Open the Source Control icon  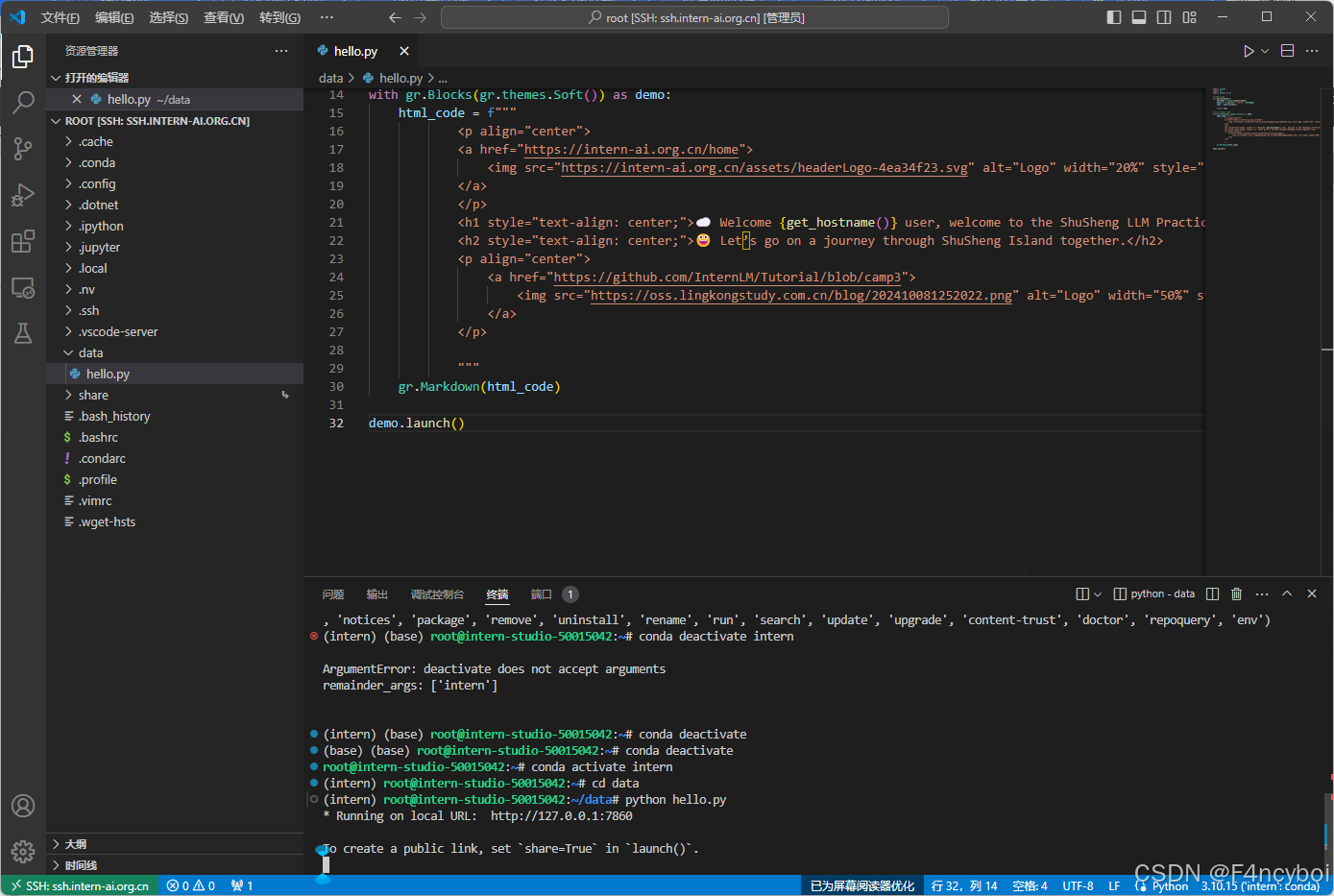pos(23,148)
